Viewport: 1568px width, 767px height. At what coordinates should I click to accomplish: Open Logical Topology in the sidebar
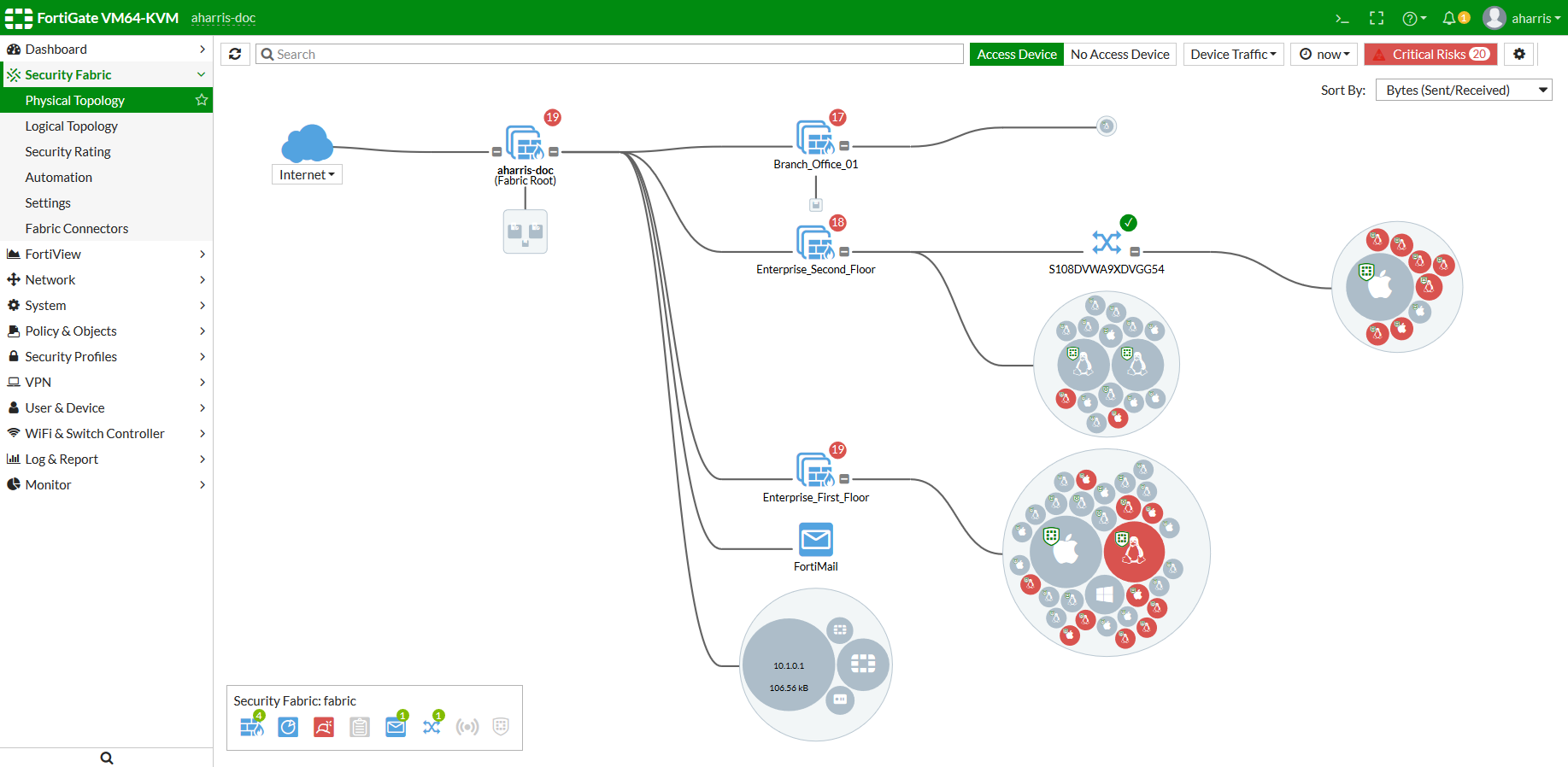pos(72,126)
